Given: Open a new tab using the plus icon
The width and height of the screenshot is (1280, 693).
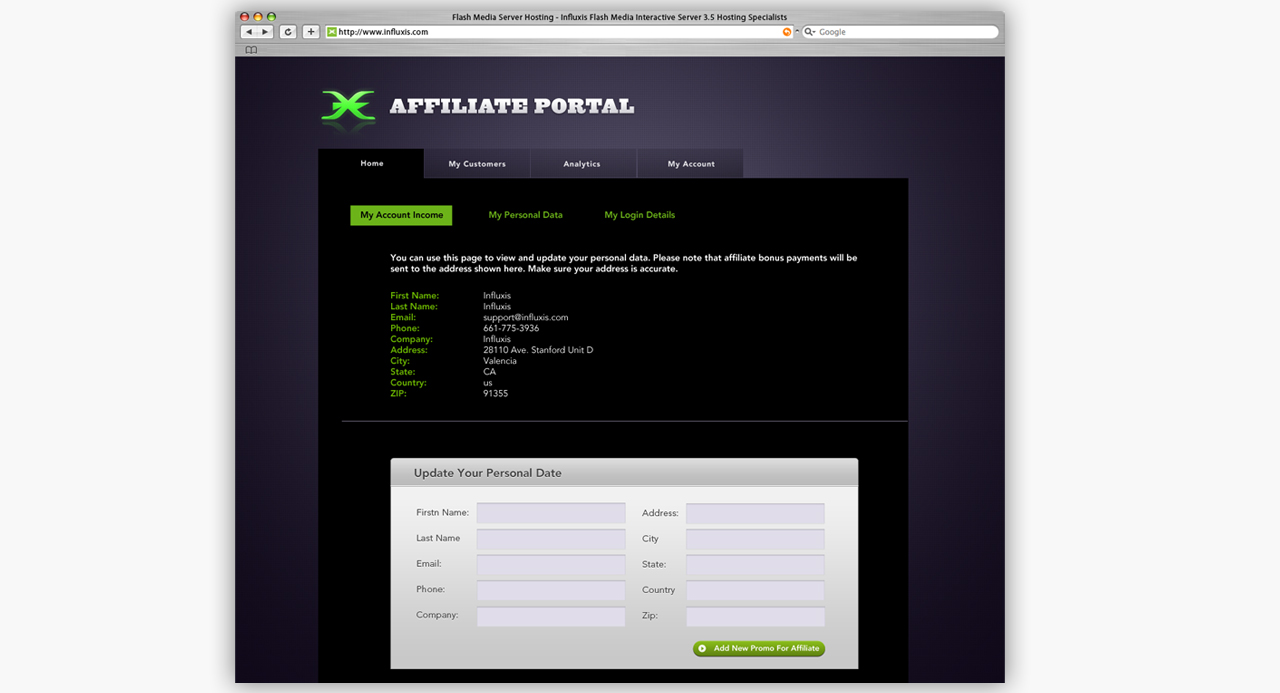Looking at the screenshot, I should tap(310, 31).
